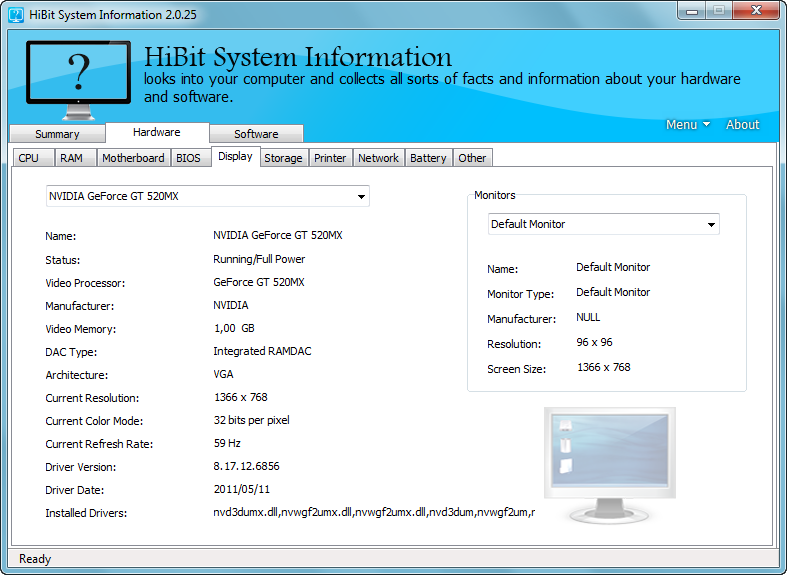The image size is (787, 575).
Task: Open the Network tab
Action: pos(378,158)
